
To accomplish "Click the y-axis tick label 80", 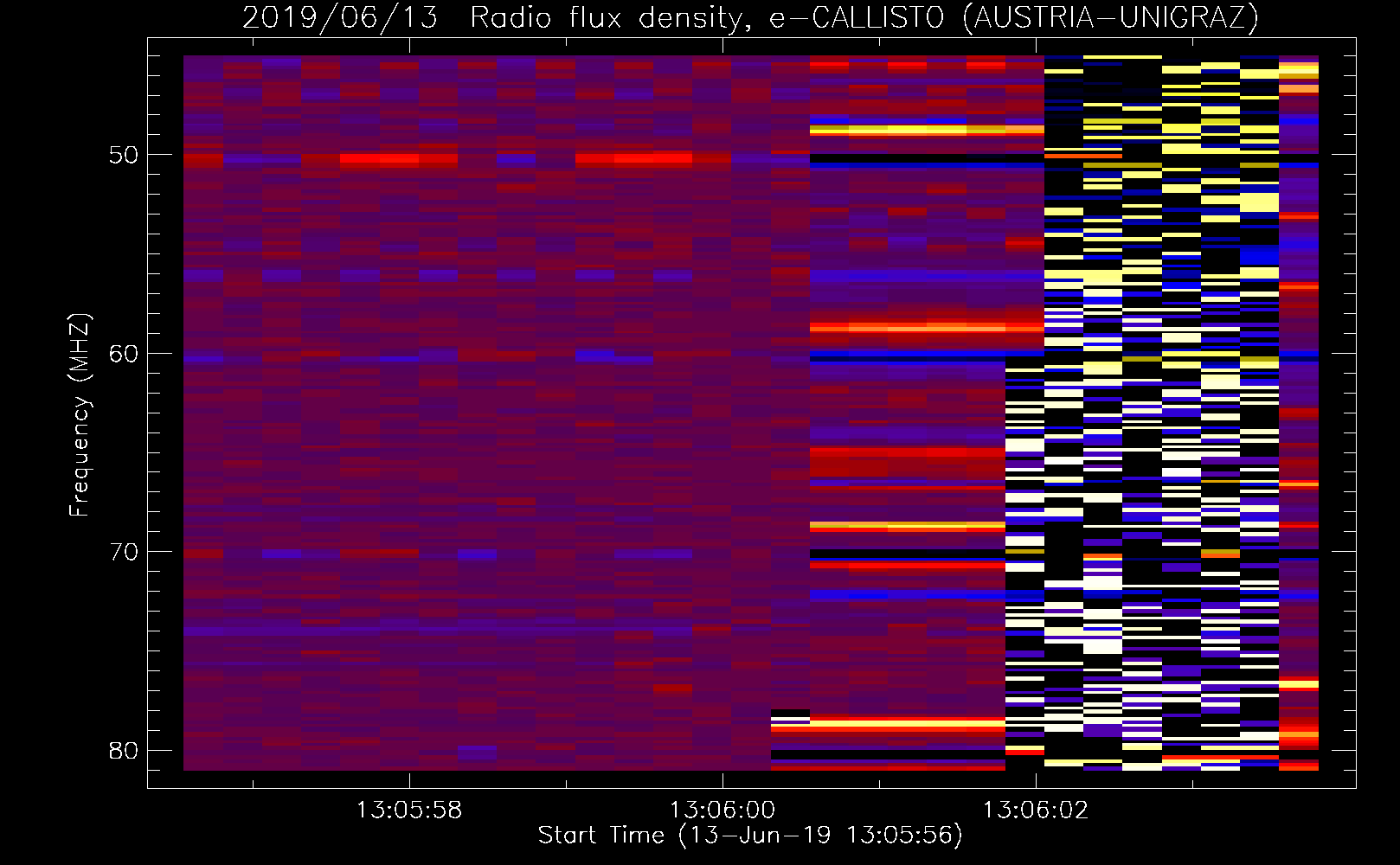I will (123, 750).
